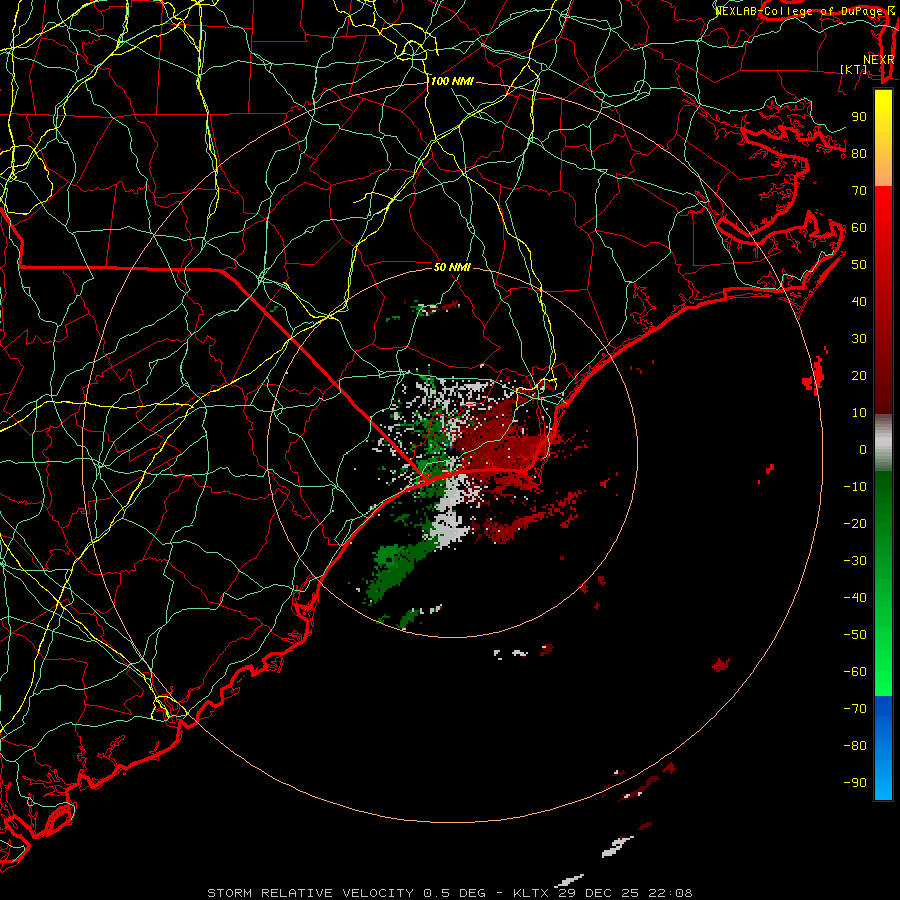Click the 100 NMI range ring label
Image resolution: width=900 pixels, height=900 pixels.
(452, 82)
